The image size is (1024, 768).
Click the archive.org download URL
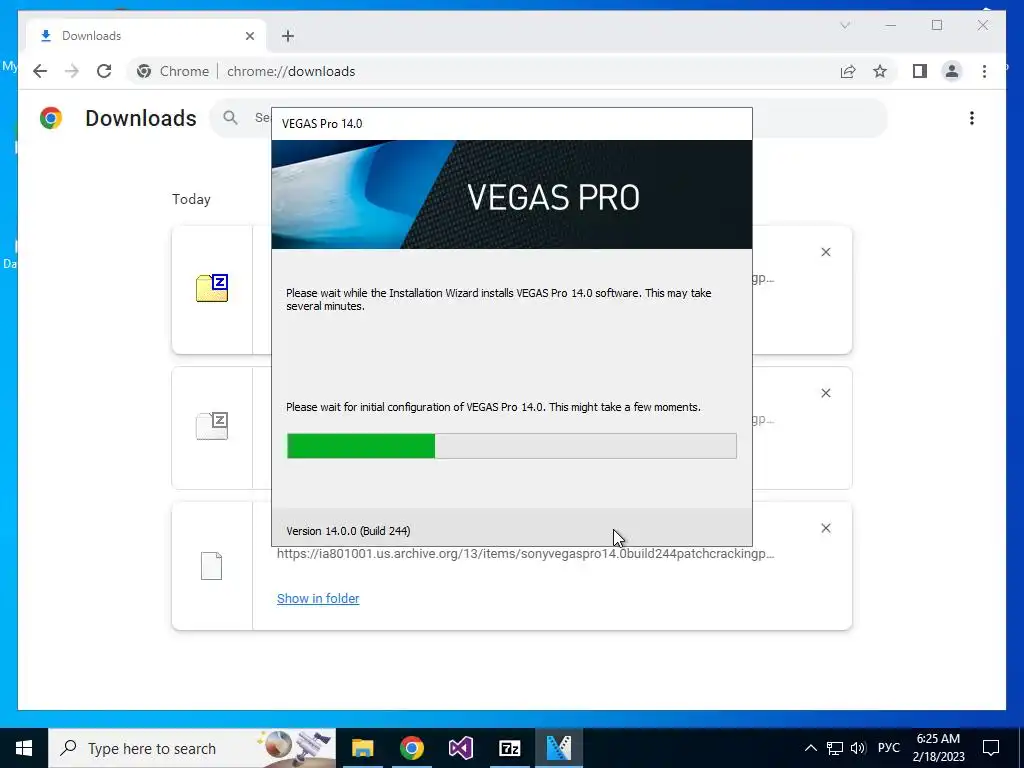click(525, 554)
